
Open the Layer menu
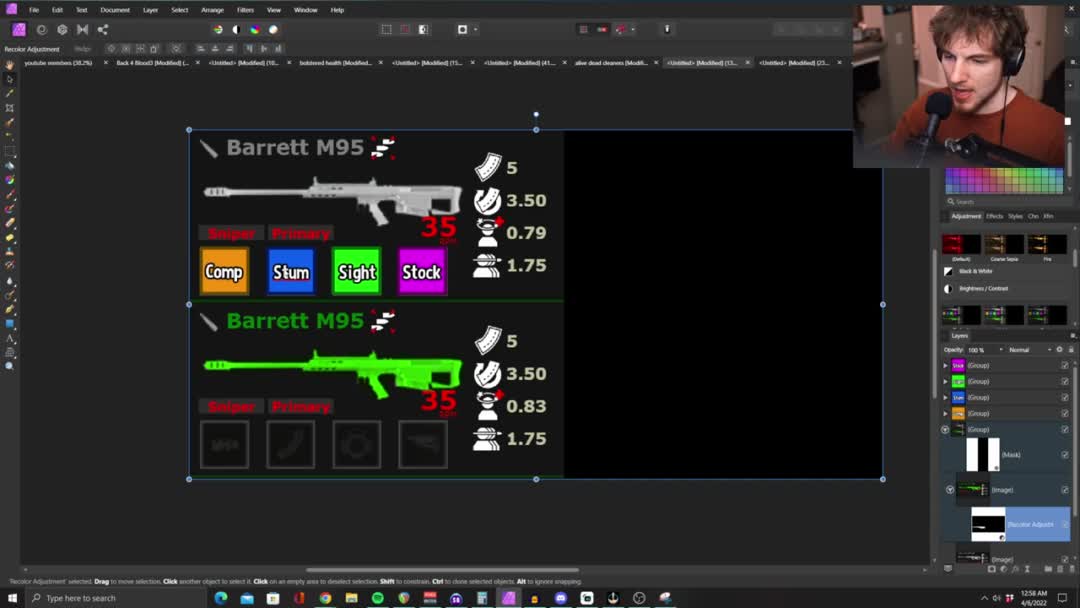point(150,10)
